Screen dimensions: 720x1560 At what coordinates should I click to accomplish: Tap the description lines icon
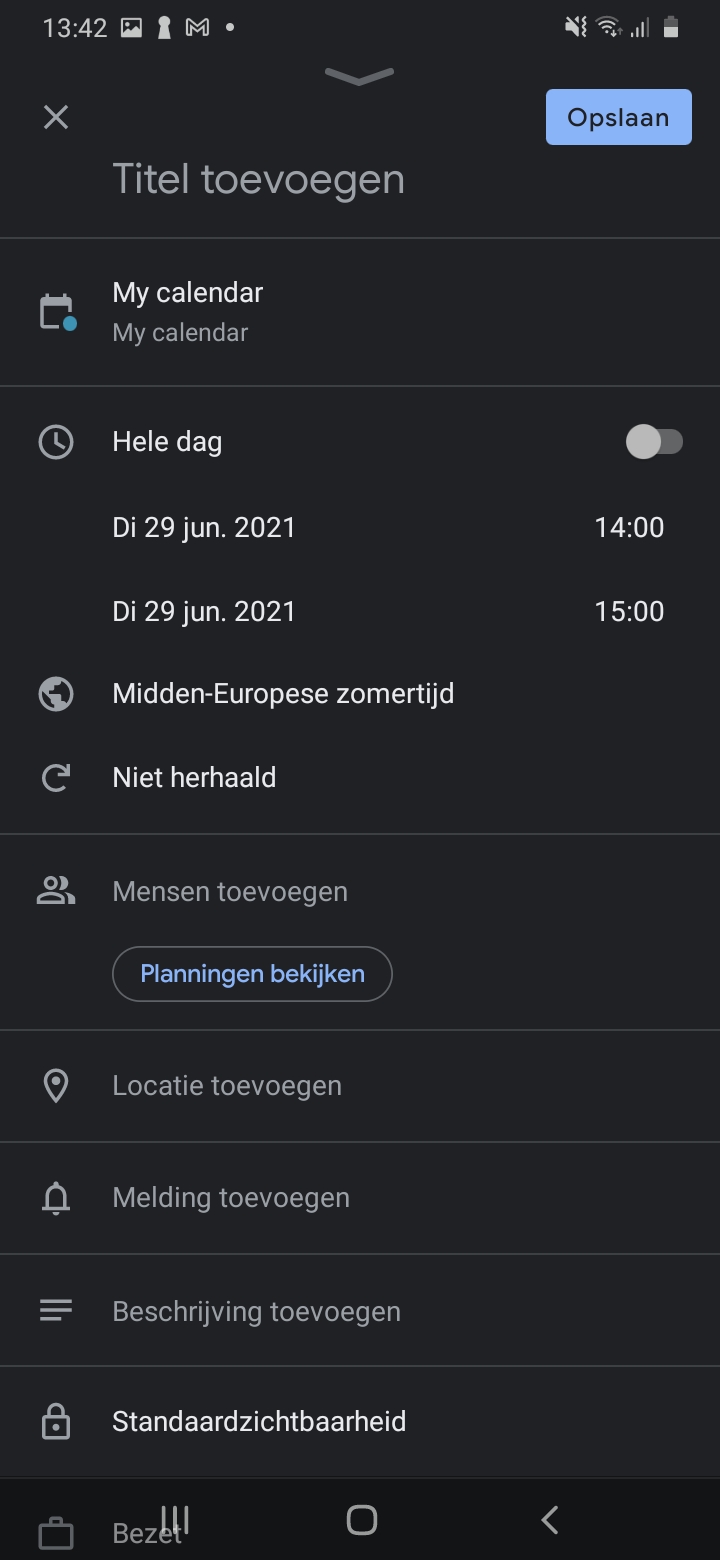tap(56, 1310)
